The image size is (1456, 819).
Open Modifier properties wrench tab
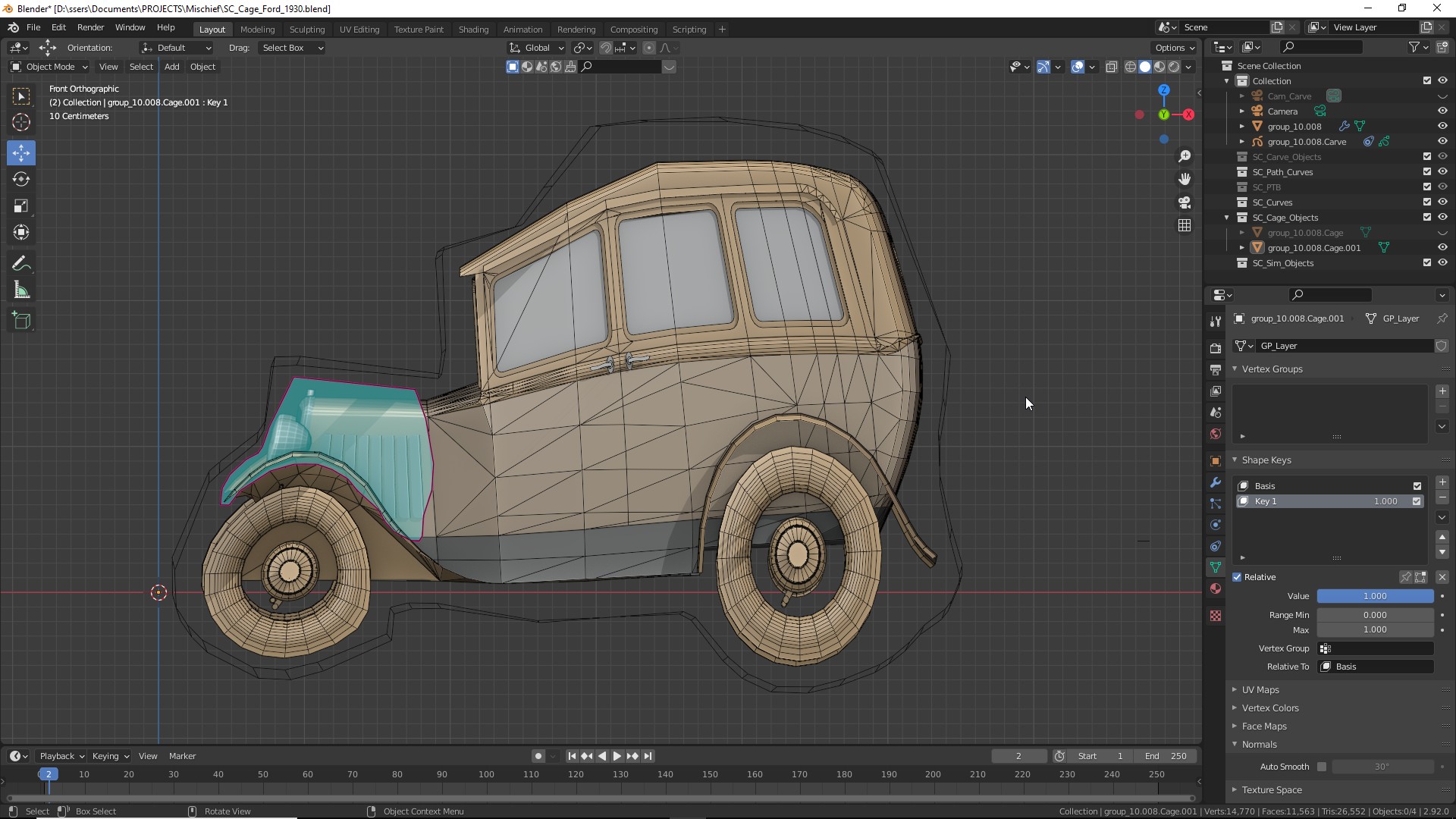click(1216, 482)
